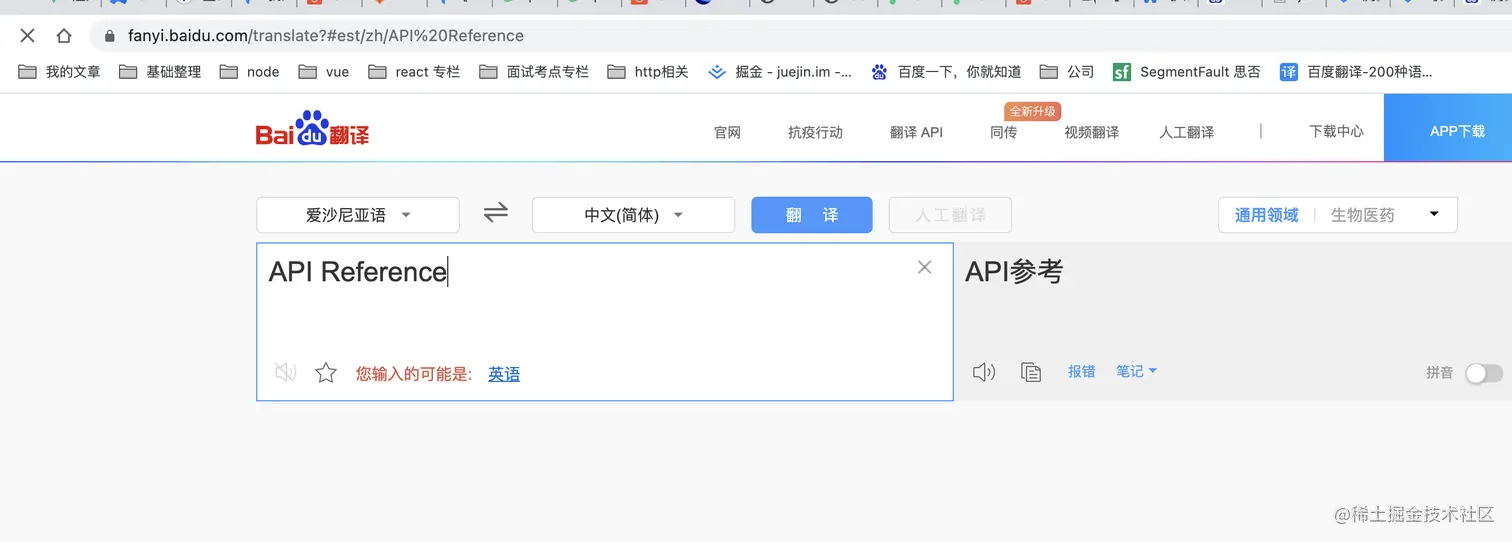The image size is (1512, 542).
Task: Select 通用领域 domain tab
Action: point(1266,215)
